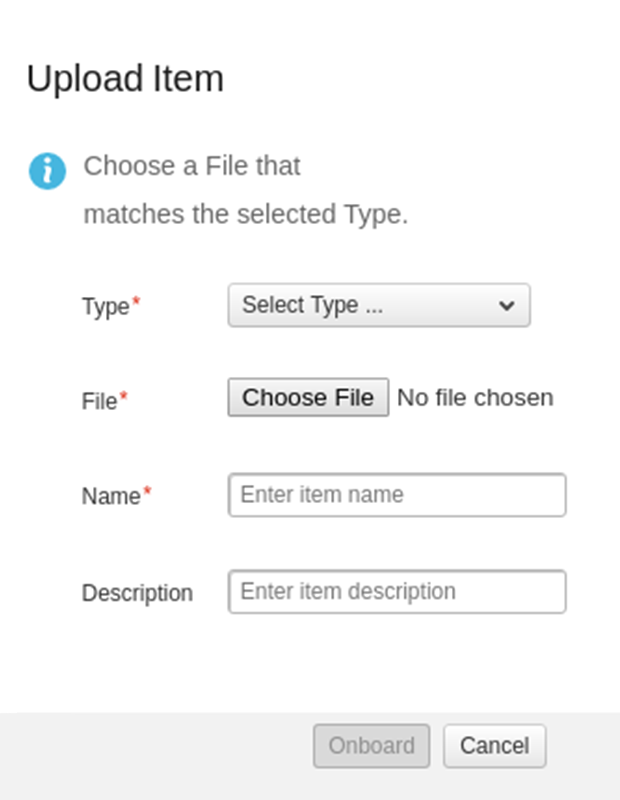Click the 'Choose a File that' hint text

[x=192, y=166]
